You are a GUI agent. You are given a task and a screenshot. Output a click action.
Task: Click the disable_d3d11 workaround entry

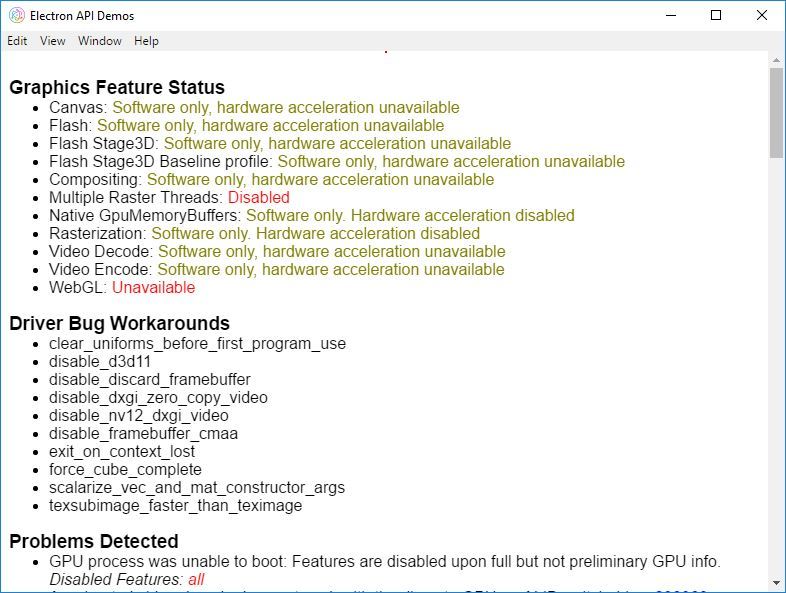(100, 362)
